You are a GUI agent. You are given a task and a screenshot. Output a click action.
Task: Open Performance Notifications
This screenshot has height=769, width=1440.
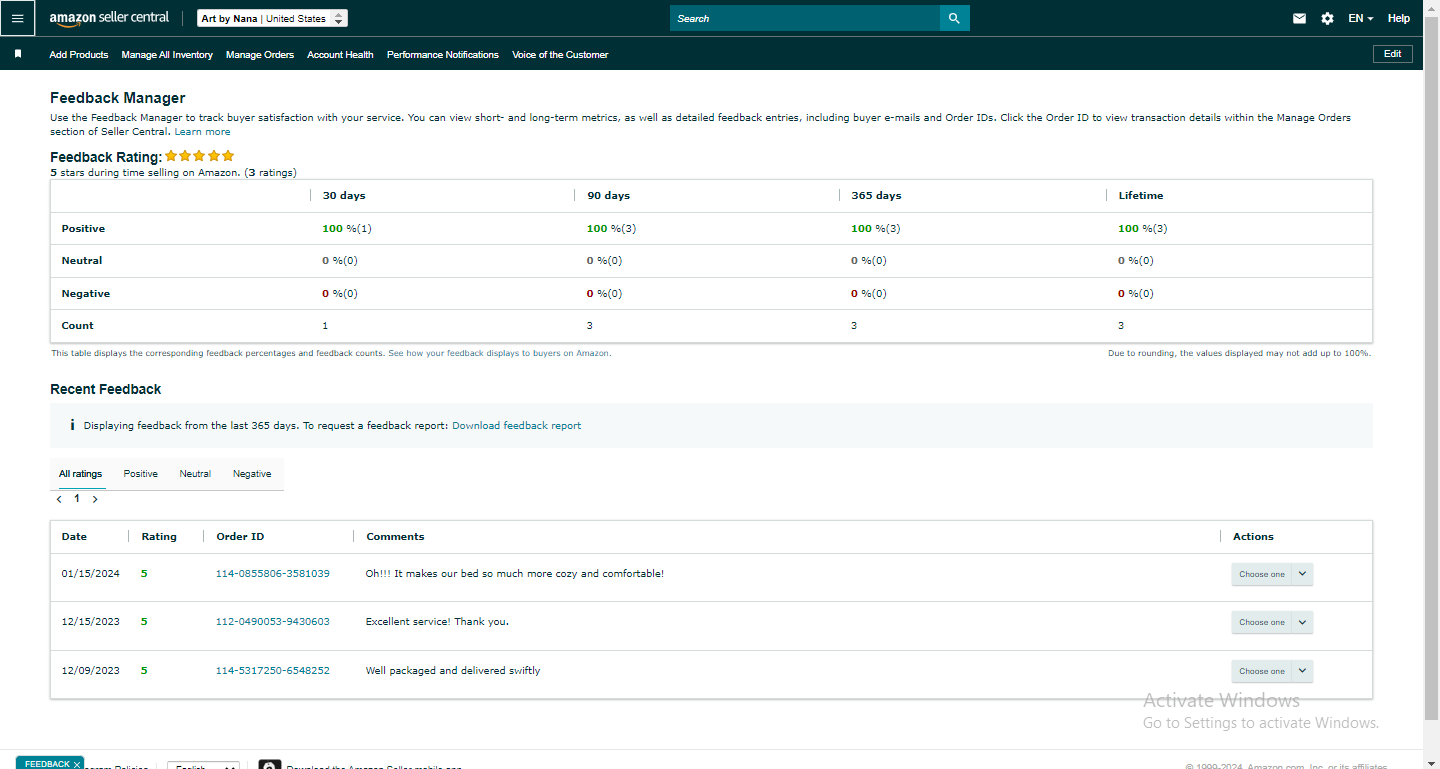click(443, 55)
